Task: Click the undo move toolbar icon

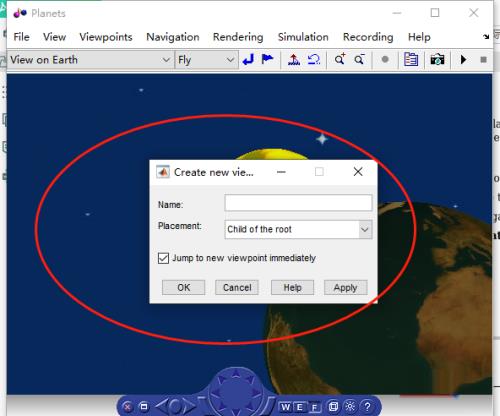Action: (x=314, y=60)
